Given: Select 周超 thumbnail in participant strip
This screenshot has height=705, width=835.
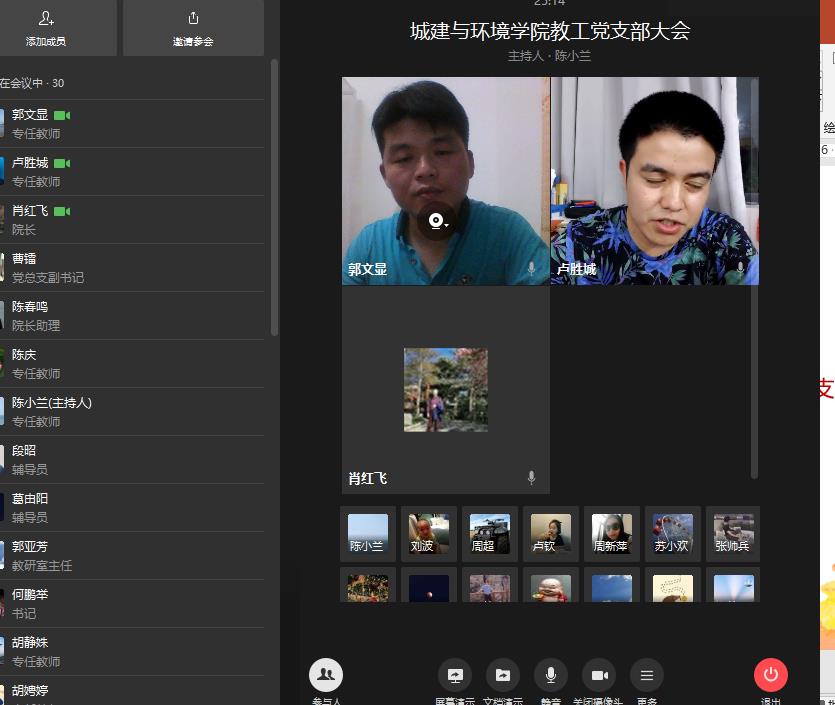Looking at the screenshot, I should [489, 534].
